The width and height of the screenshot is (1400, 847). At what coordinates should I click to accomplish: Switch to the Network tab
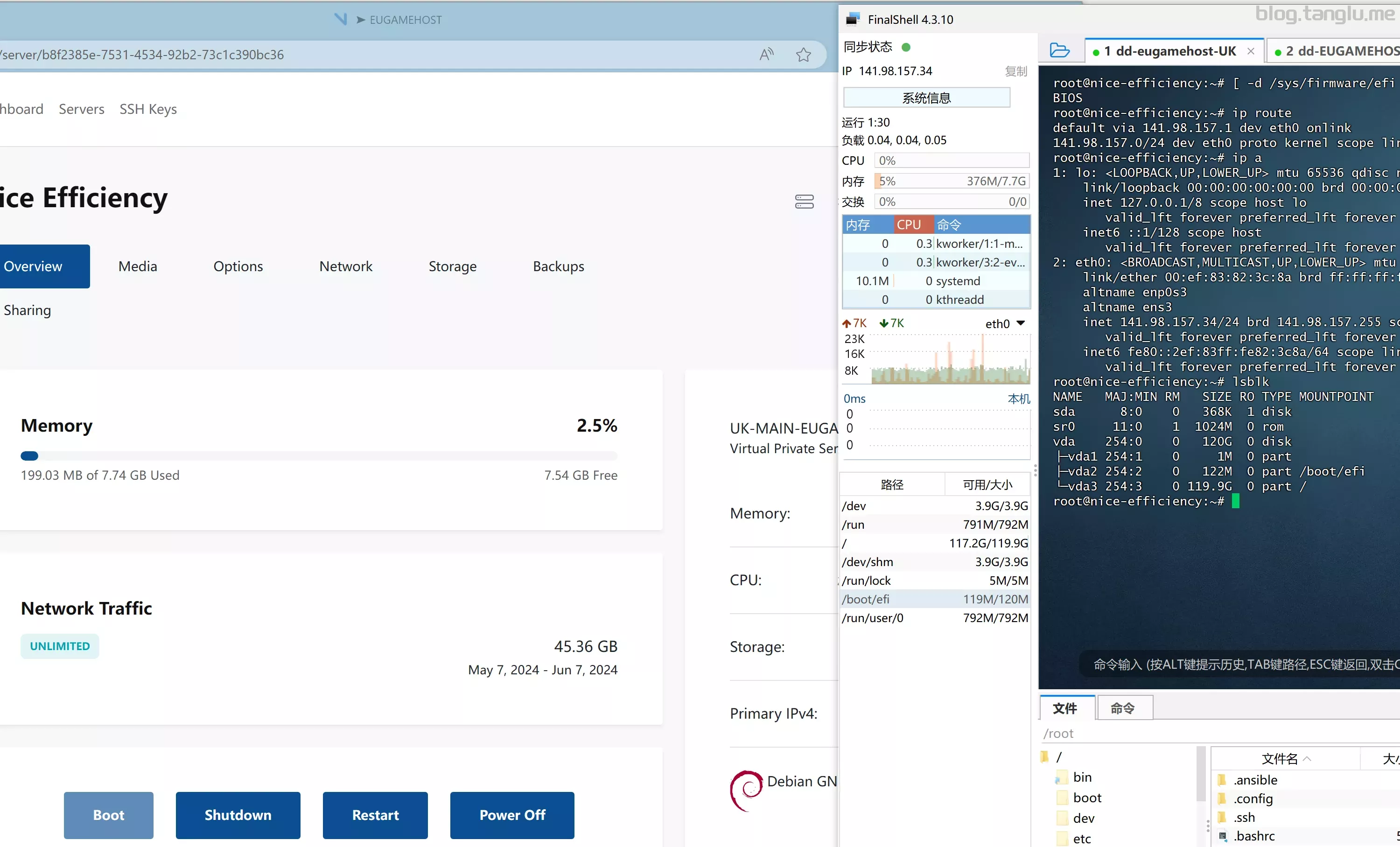345,266
